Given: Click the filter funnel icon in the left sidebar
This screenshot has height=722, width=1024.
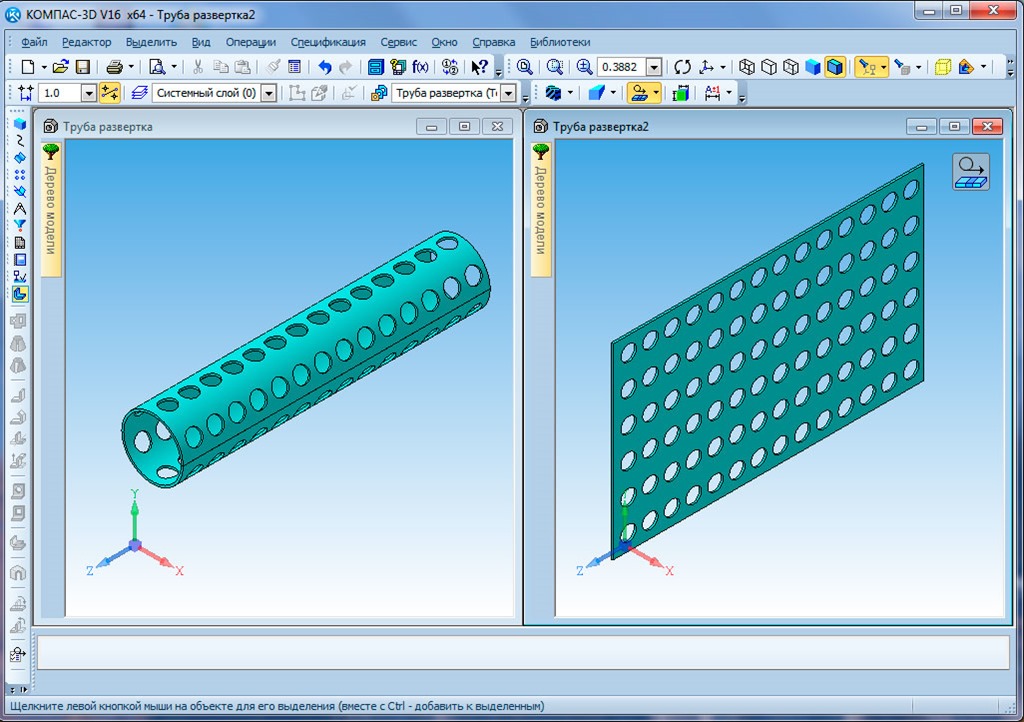Looking at the screenshot, I should click(x=20, y=225).
